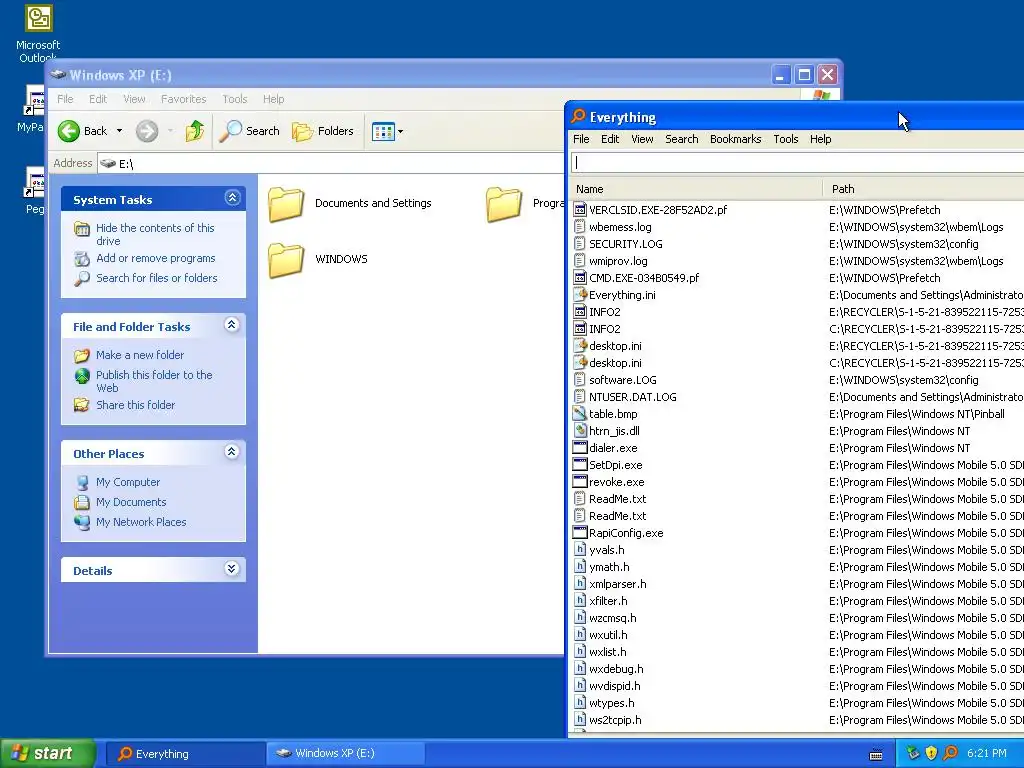1024x768 pixels.
Task: Open Explorer Help menu
Action: [x=274, y=99]
